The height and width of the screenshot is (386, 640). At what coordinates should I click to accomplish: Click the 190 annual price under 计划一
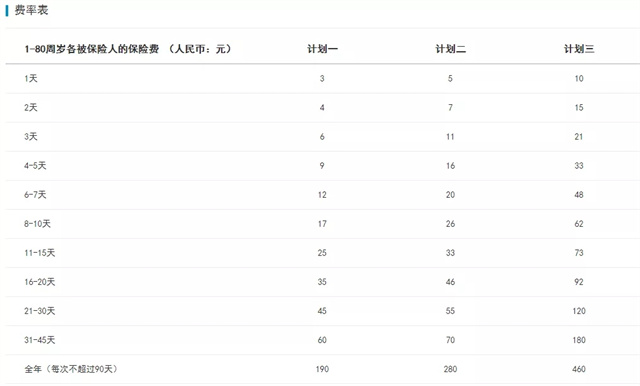(322, 369)
